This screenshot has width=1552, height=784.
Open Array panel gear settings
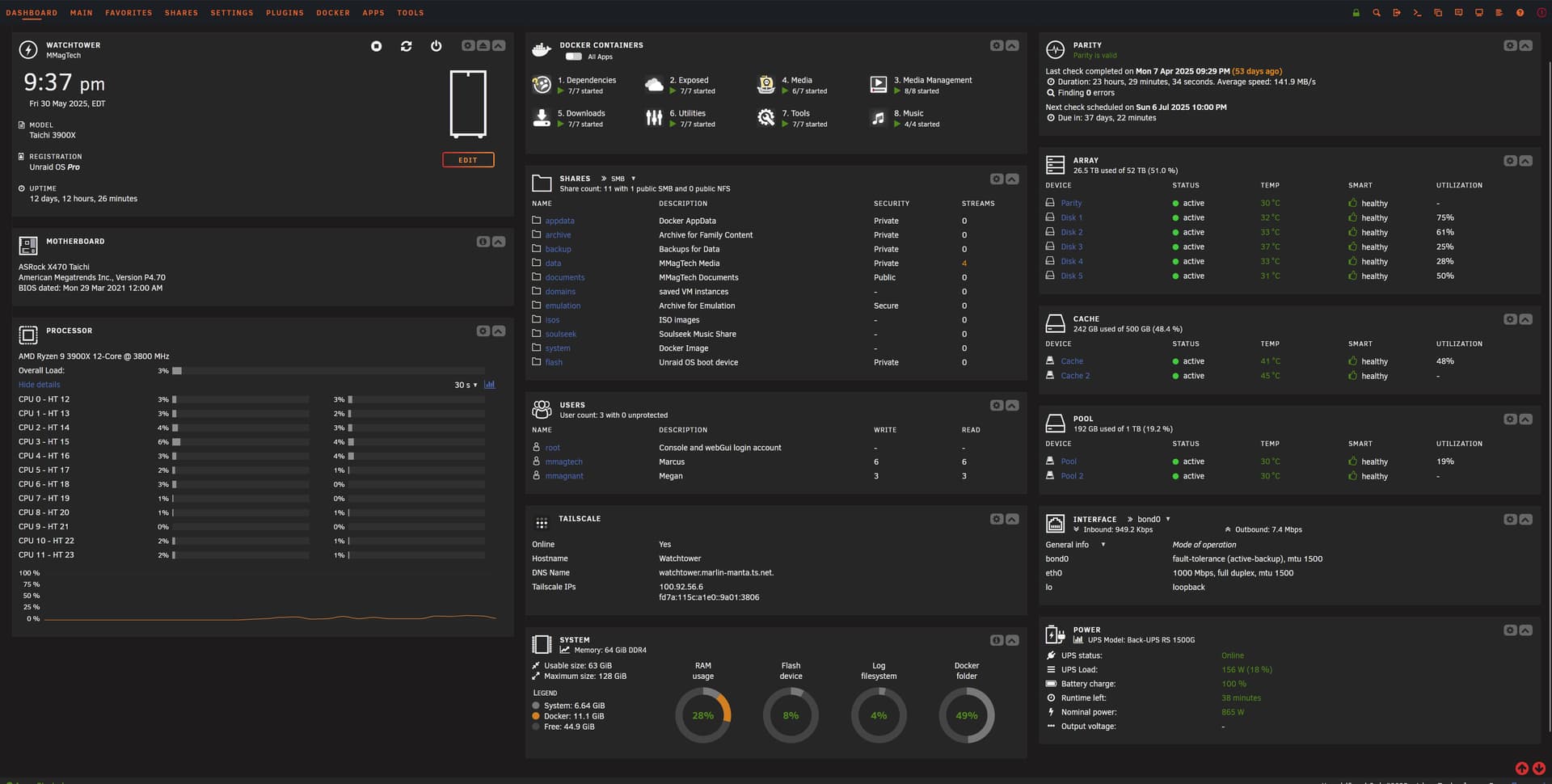(x=1510, y=161)
